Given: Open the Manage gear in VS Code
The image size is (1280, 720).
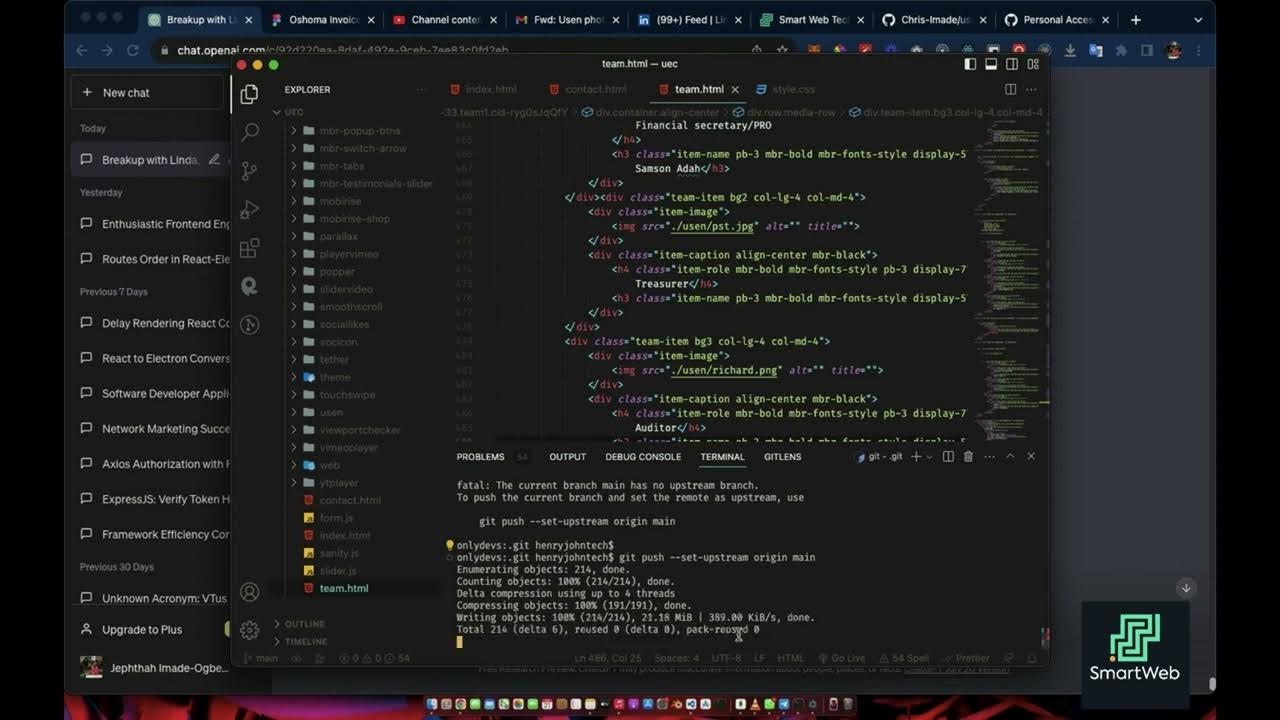Looking at the screenshot, I should point(250,630).
